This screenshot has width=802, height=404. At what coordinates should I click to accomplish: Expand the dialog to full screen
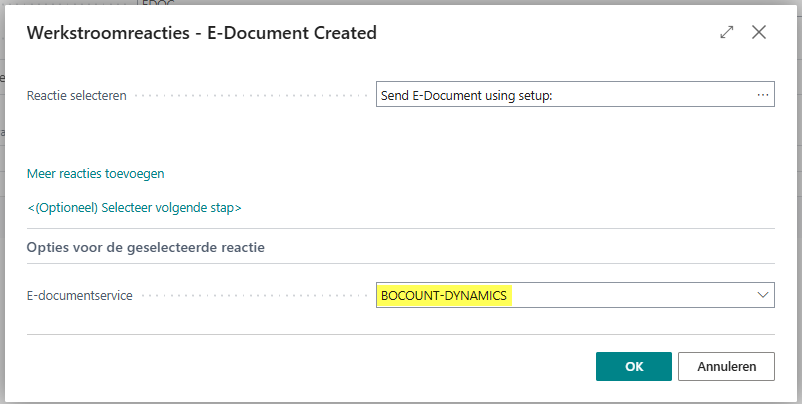click(727, 32)
